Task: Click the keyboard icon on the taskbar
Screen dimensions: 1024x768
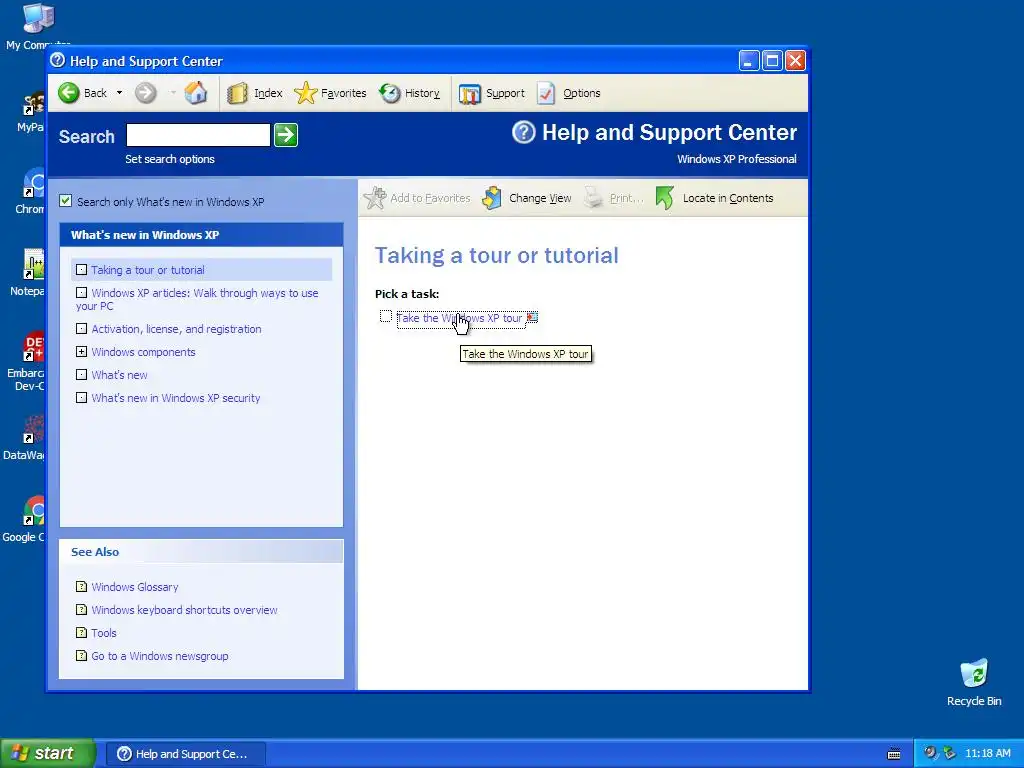Action: pos(894,754)
